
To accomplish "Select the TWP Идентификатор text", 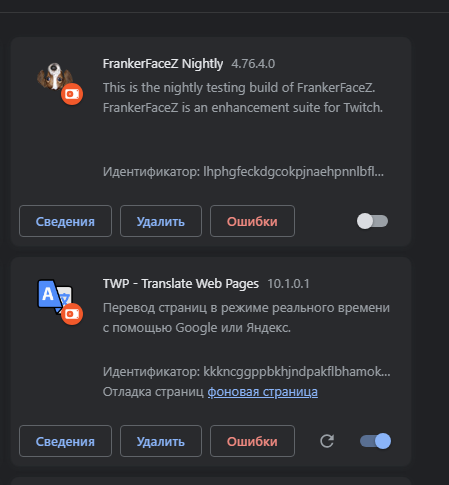I will point(247,371).
